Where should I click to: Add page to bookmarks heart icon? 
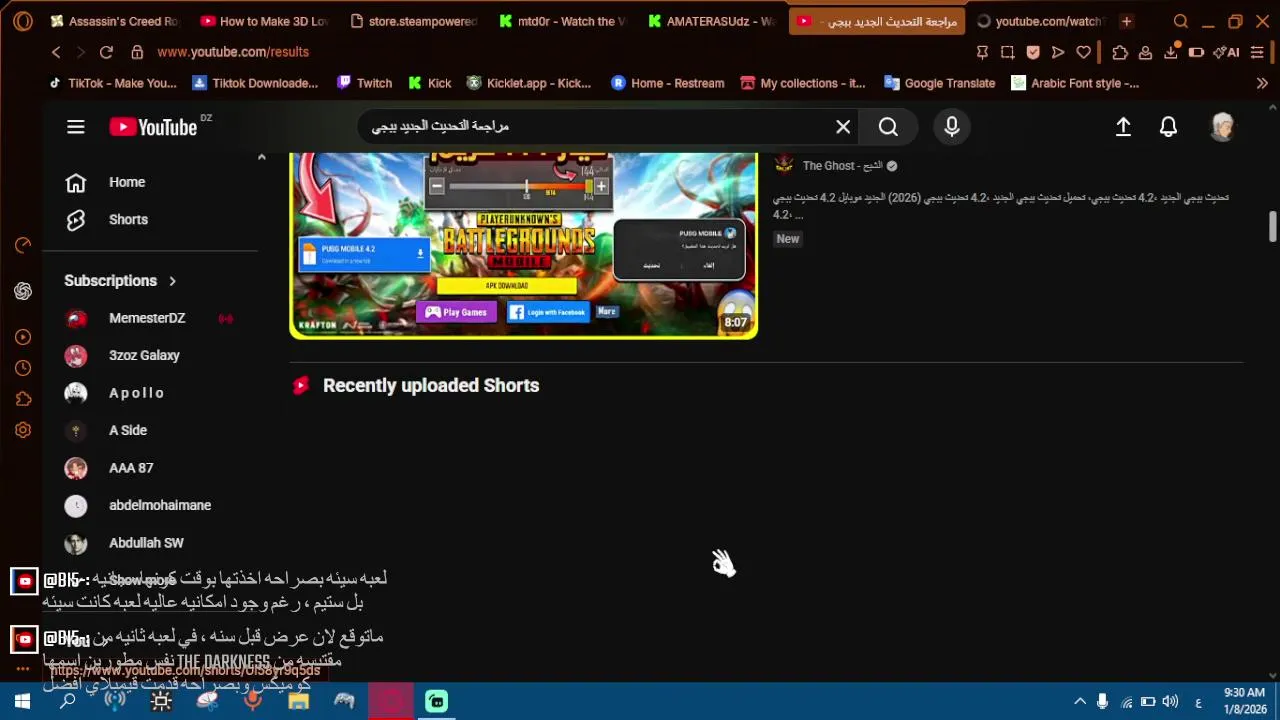[x=1083, y=52]
